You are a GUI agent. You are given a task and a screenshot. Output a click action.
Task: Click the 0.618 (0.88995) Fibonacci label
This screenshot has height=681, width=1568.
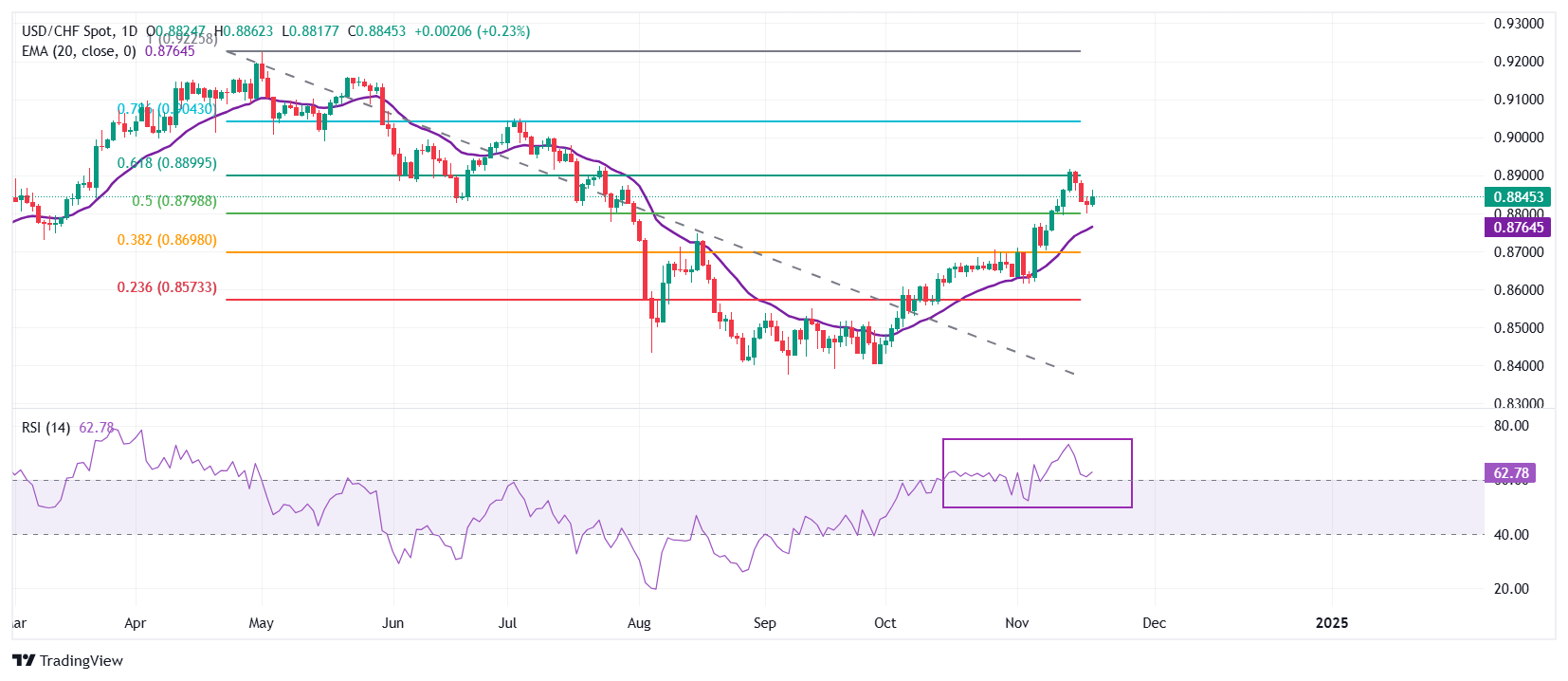(167, 163)
